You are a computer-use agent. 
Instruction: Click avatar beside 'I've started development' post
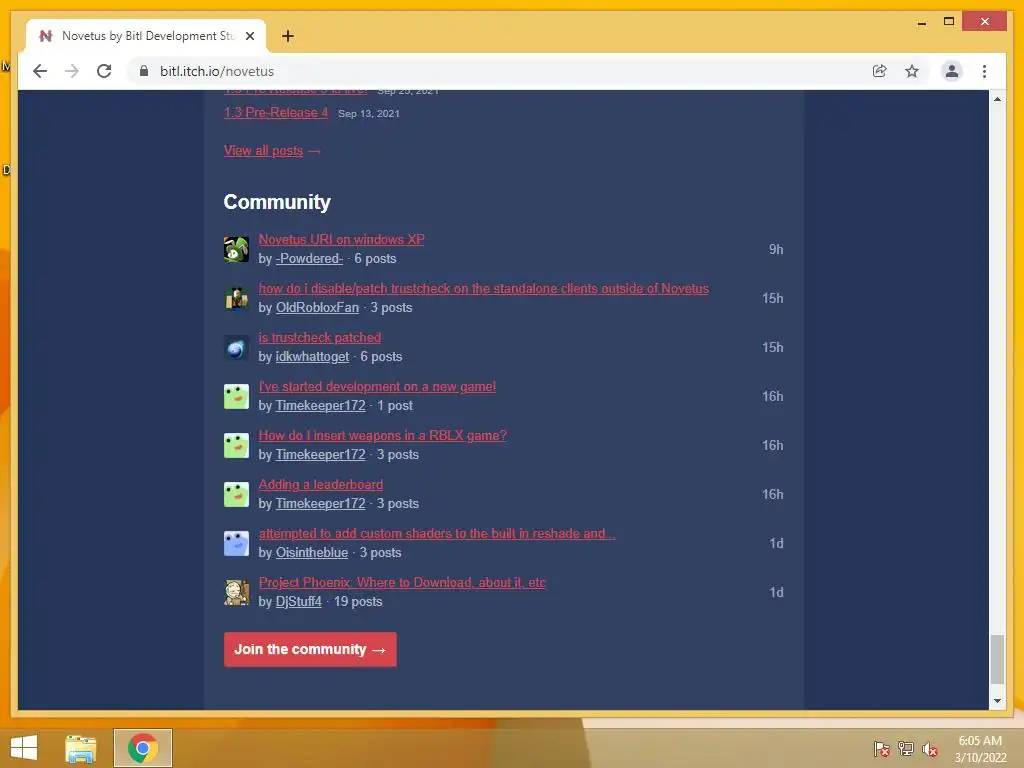tap(236, 396)
